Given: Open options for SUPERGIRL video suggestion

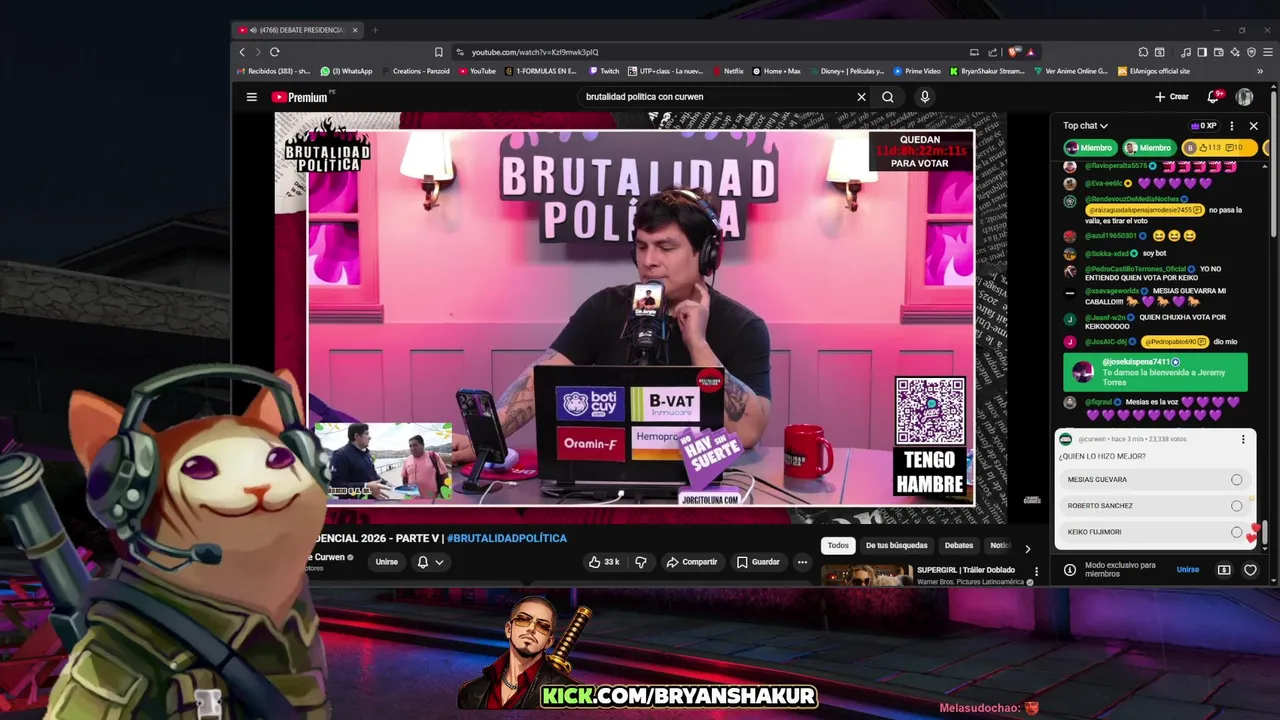Looking at the screenshot, I should [1036, 571].
